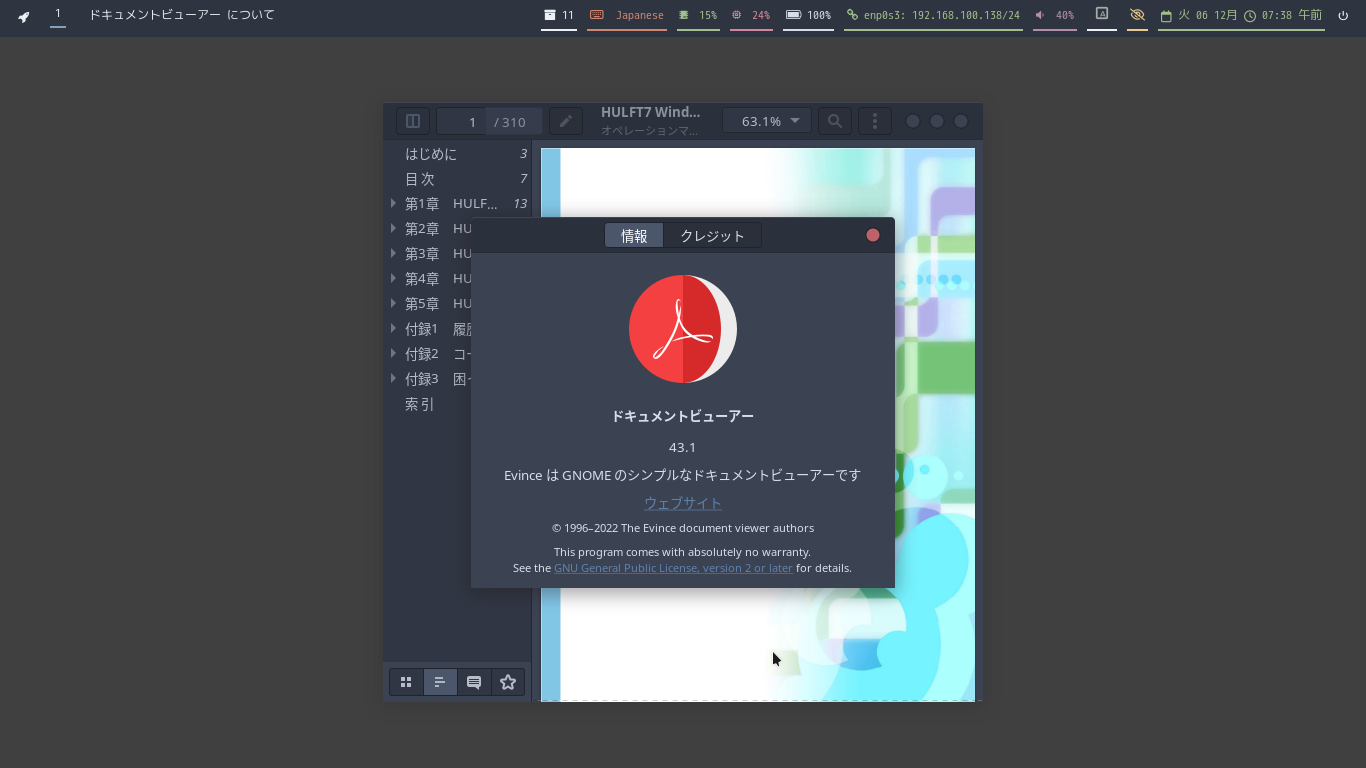
Task: Select 目次 outline row
Action: pyautogui.click(x=457, y=179)
